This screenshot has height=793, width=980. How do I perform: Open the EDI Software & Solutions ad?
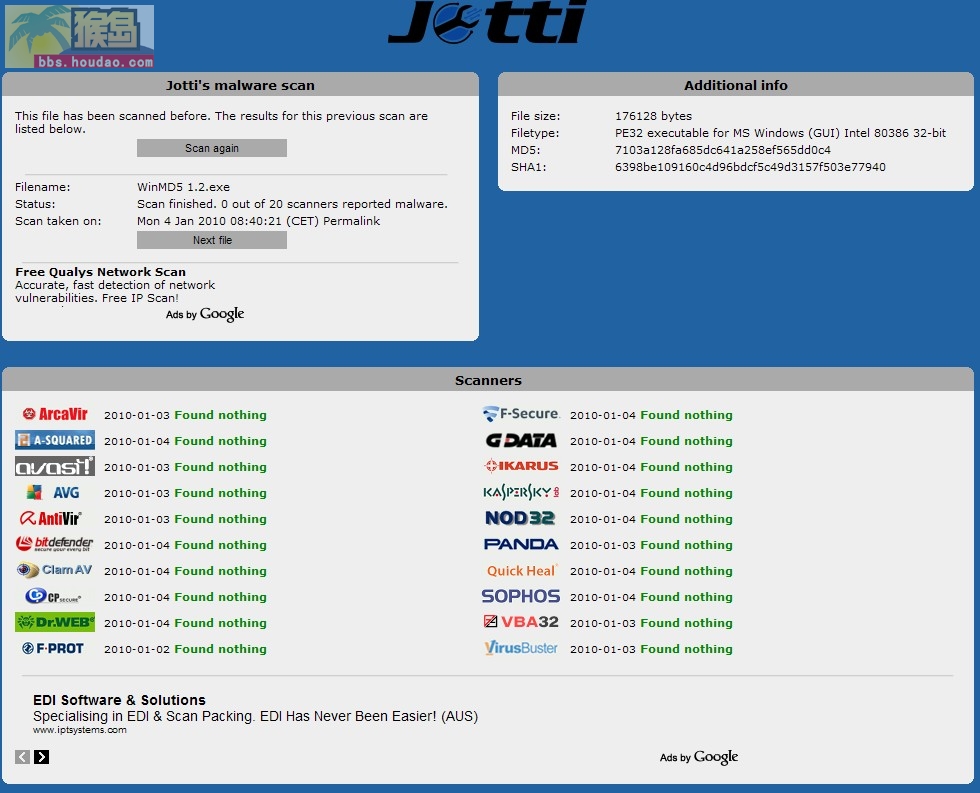pos(119,700)
